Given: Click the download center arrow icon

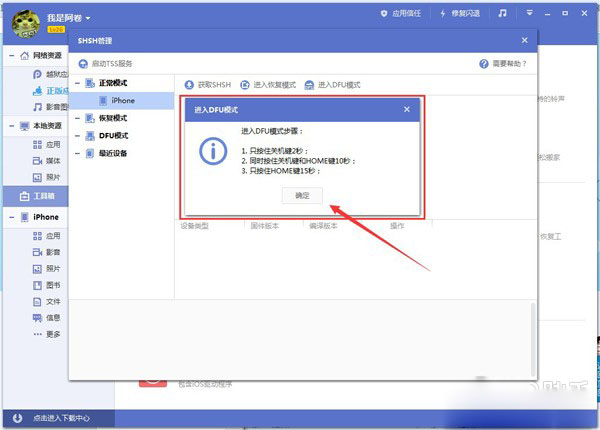Looking at the screenshot, I should click(x=17, y=417).
